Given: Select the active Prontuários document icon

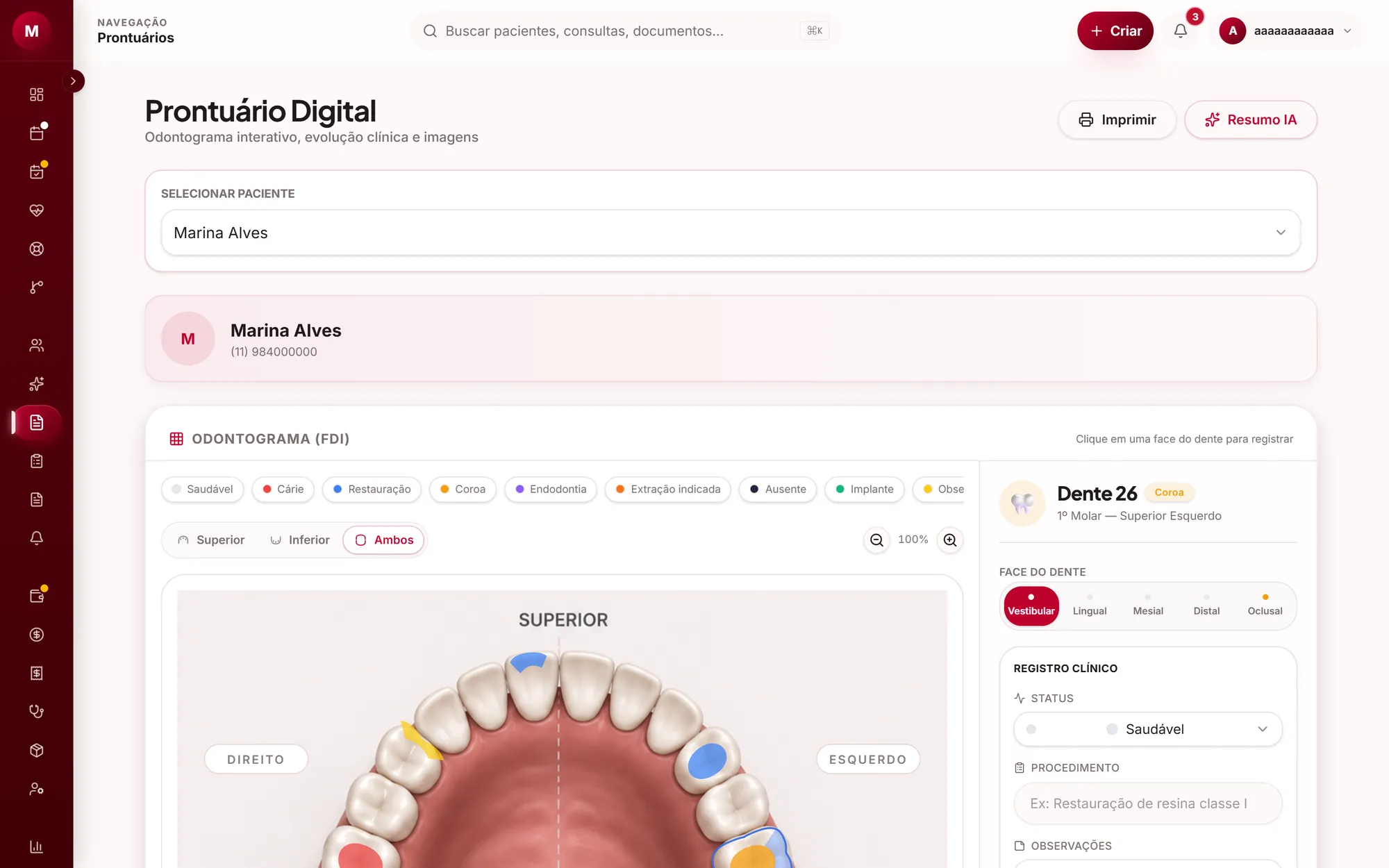Looking at the screenshot, I should pyautogui.click(x=37, y=422).
